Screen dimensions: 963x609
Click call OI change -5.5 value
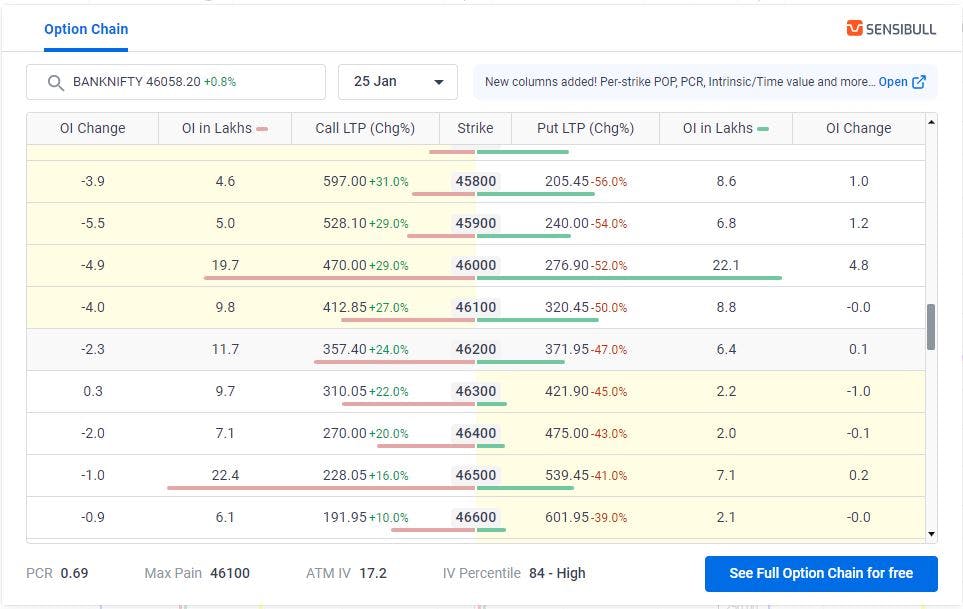coord(93,223)
